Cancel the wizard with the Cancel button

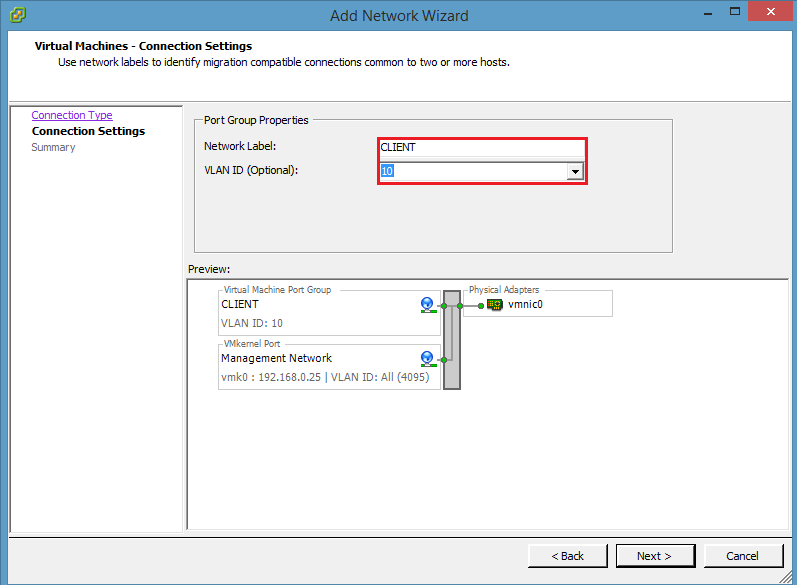coord(743,556)
